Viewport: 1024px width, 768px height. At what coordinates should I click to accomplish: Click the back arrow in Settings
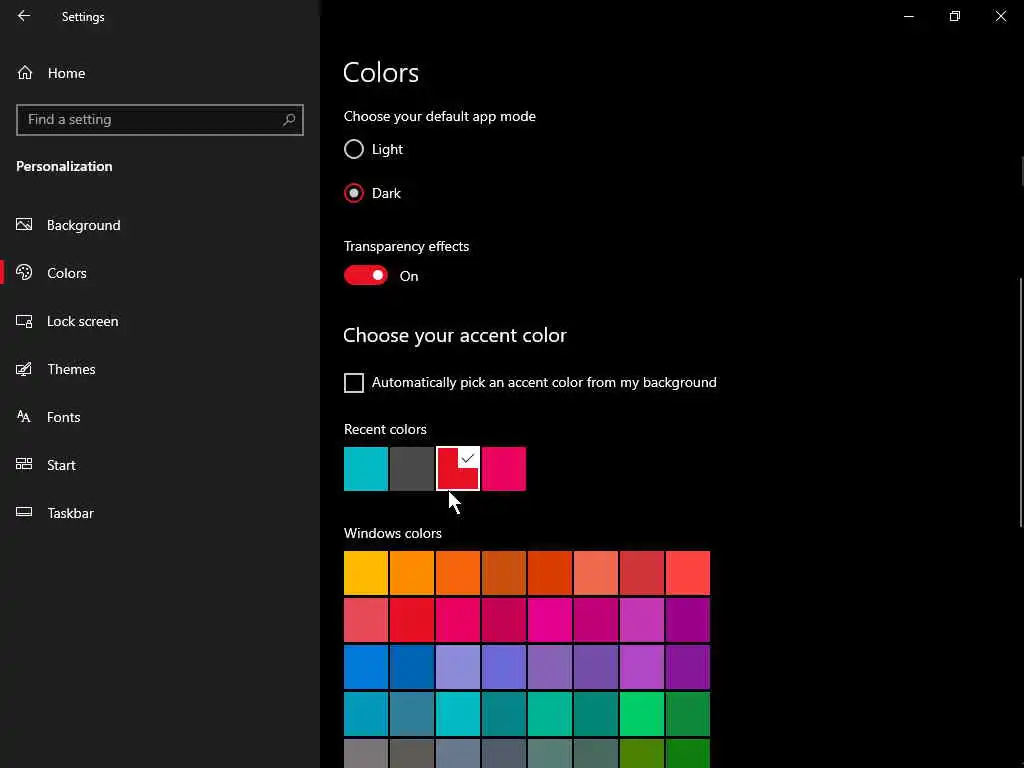pyautogui.click(x=24, y=16)
